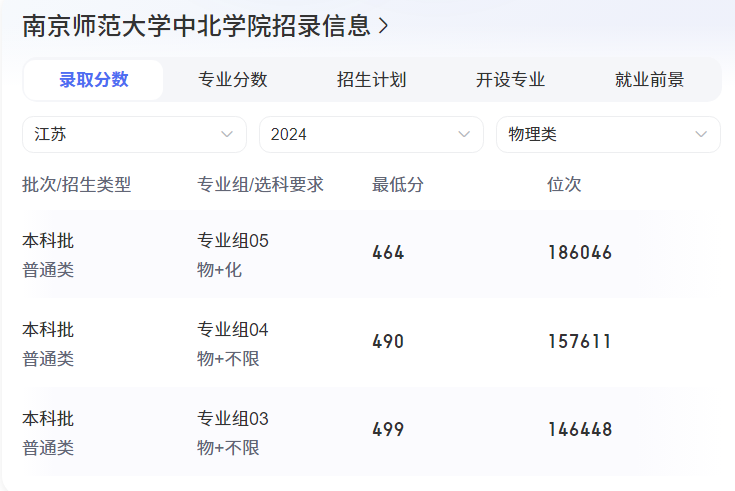
Task: Click 普通类 in the 专业组03 row
Action: 48,447
